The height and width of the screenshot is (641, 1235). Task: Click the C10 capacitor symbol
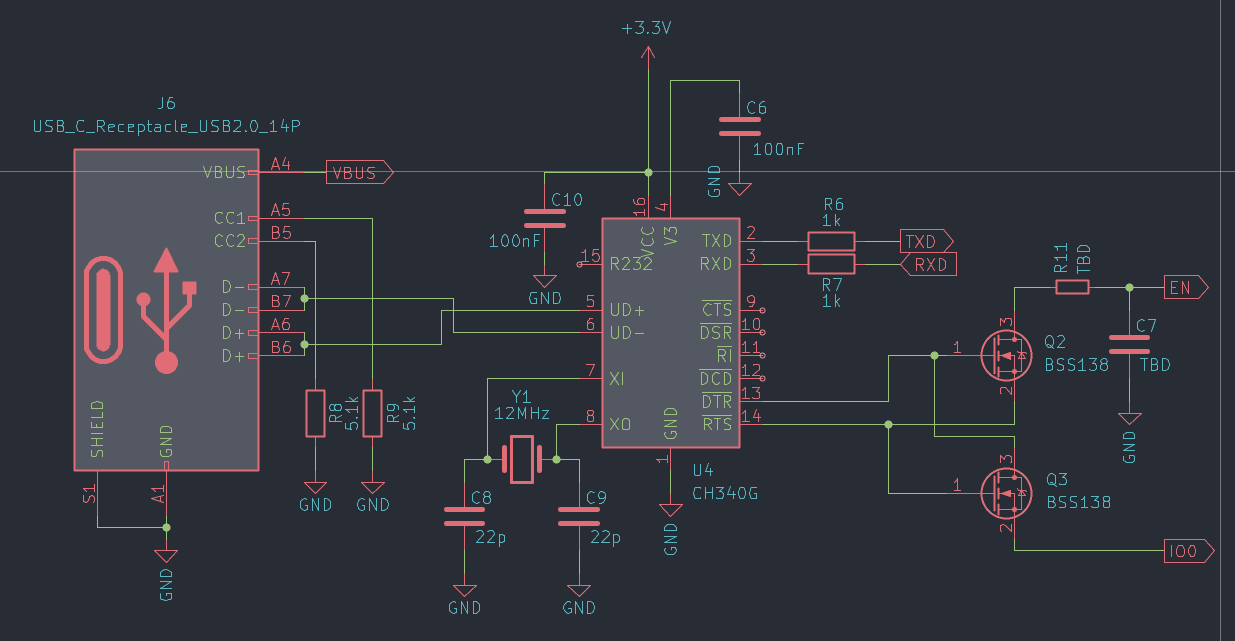[545, 217]
